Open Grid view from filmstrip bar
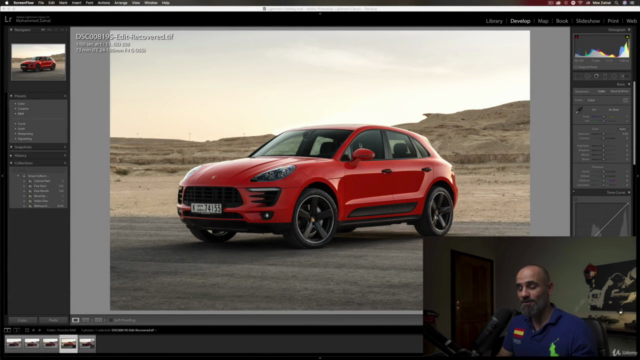640x360 pixels. click(x=27, y=330)
